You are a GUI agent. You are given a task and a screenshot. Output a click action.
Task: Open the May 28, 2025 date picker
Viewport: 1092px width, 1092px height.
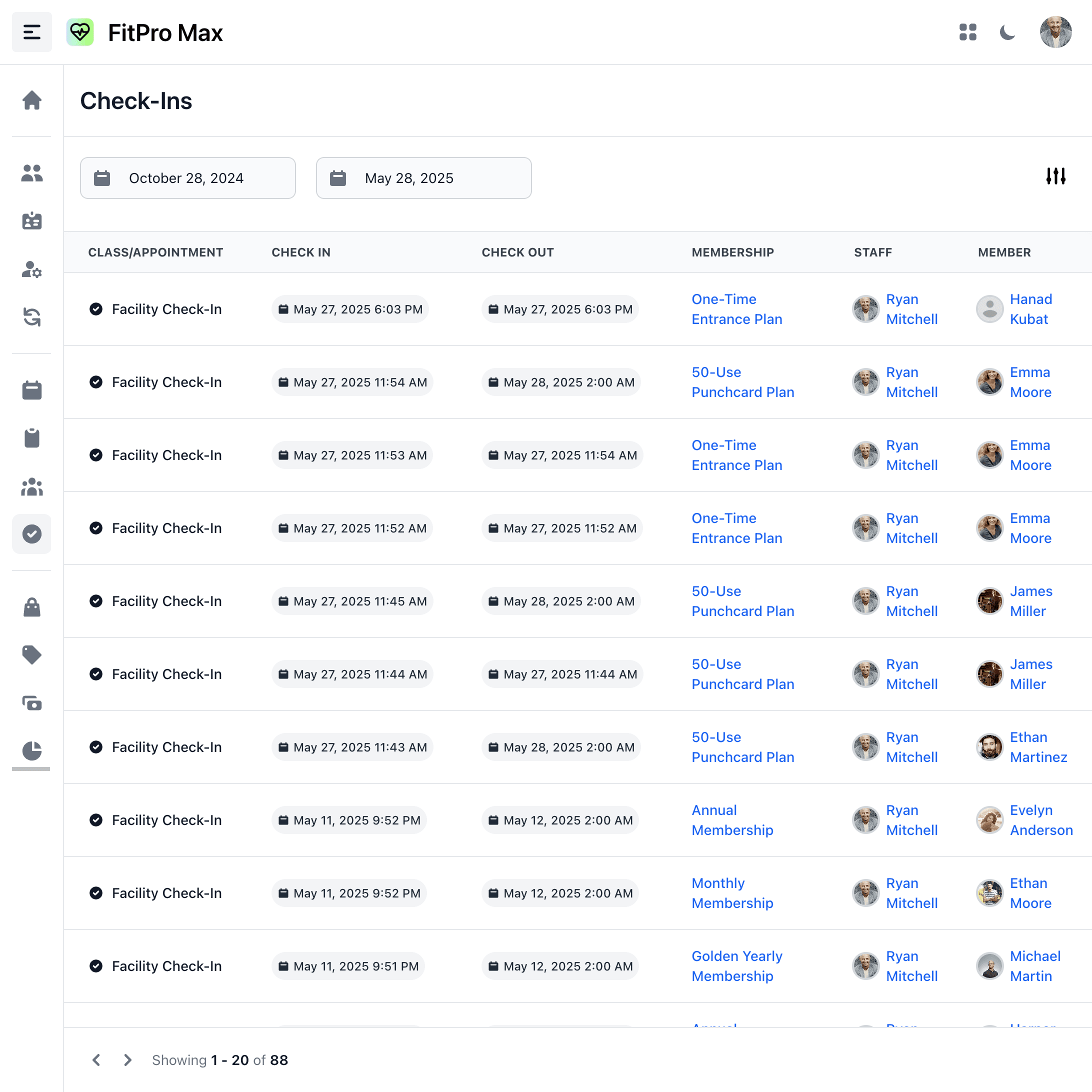(x=423, y=178)
